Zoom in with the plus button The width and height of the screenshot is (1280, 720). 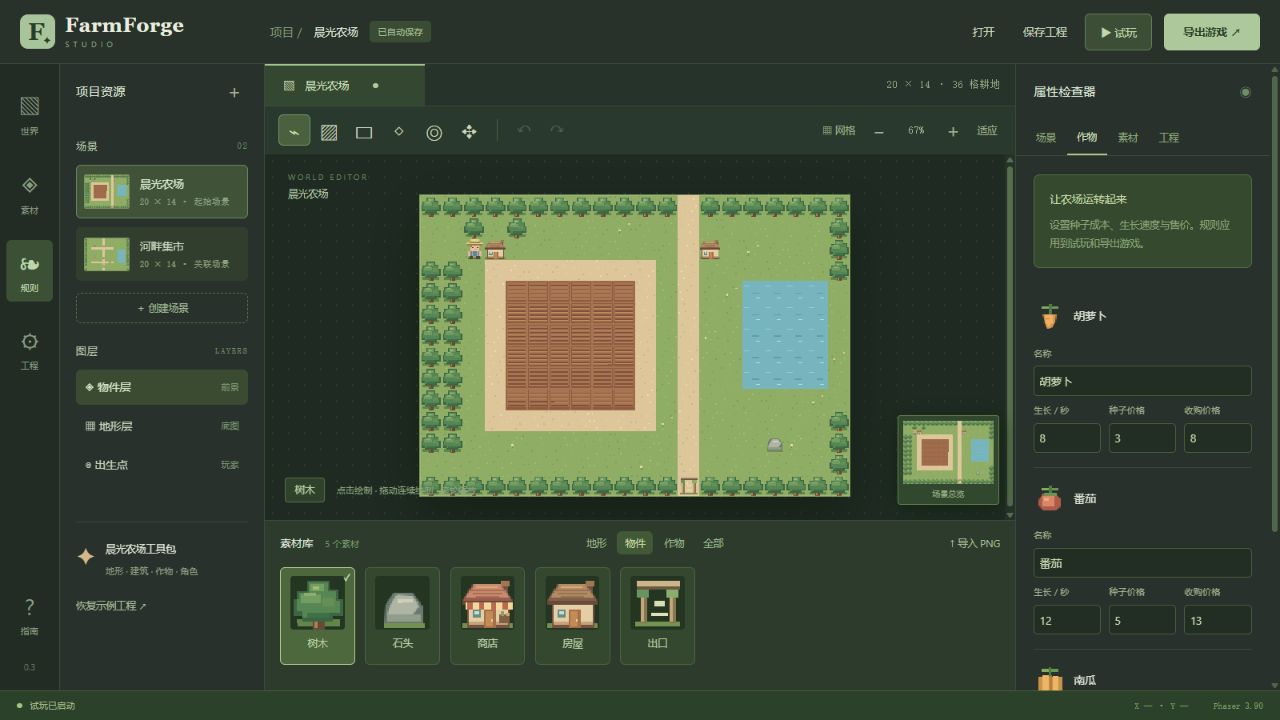click(x=953, y=131)
